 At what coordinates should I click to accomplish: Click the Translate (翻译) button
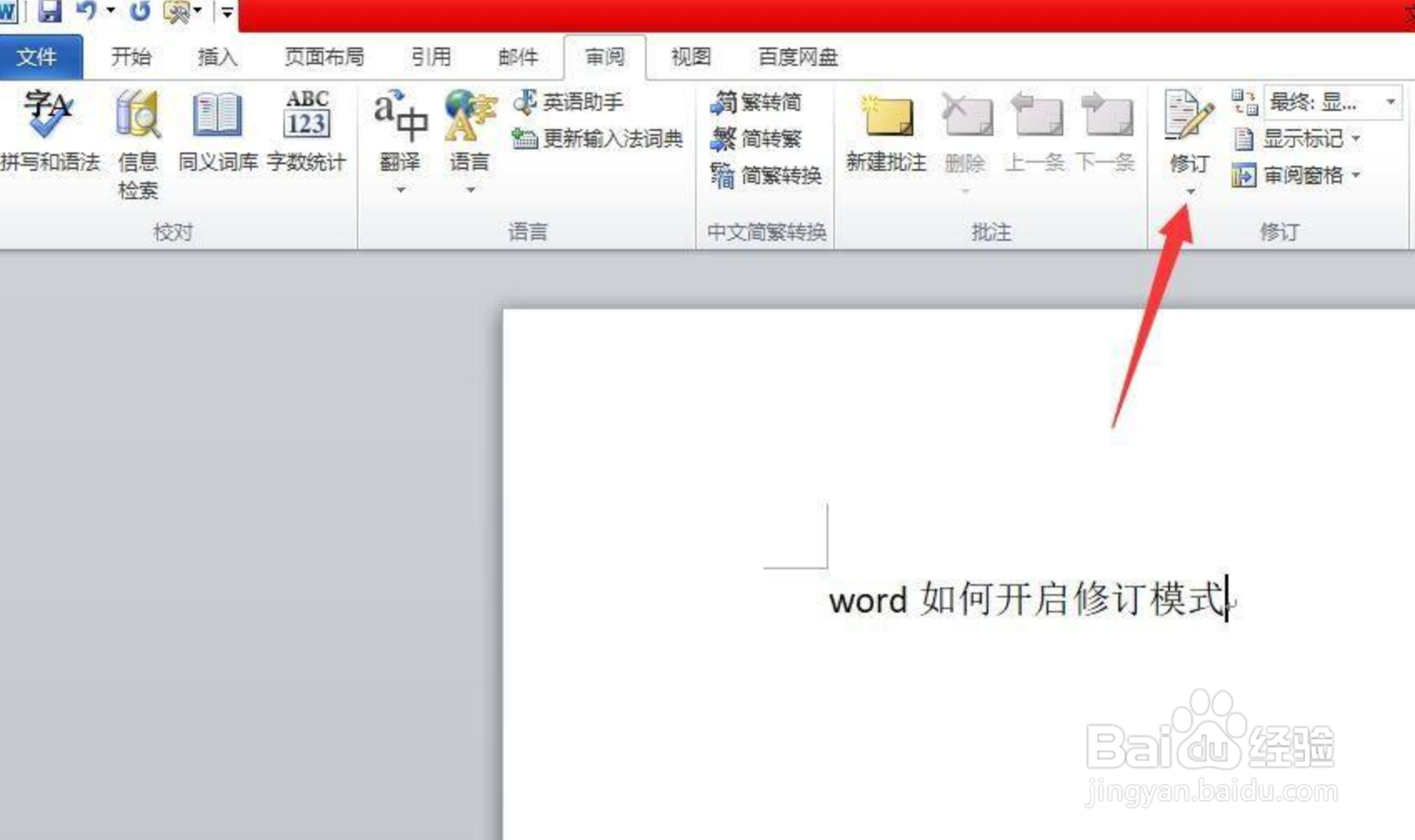click(x=400, y=131)
